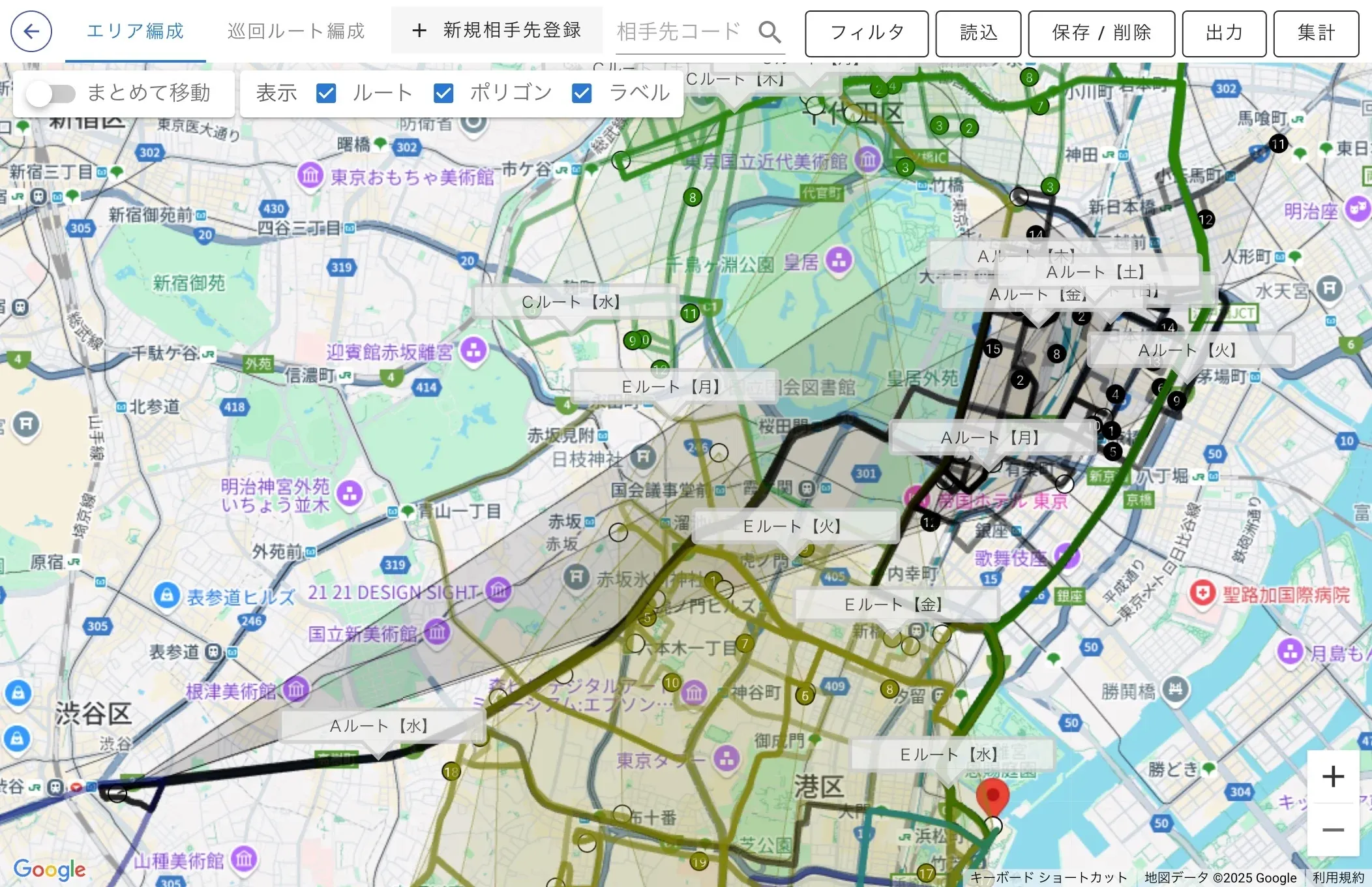This screenshot has height=887, width=1372.
Task: Click the back arrow icon
Action: point(31,31)
